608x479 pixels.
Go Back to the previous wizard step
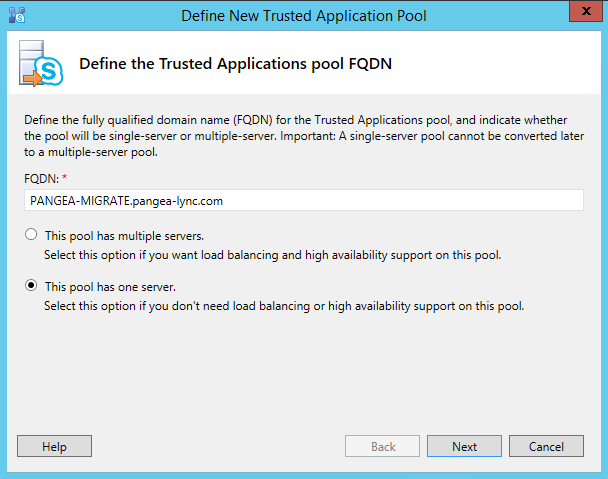coord(382,446)
